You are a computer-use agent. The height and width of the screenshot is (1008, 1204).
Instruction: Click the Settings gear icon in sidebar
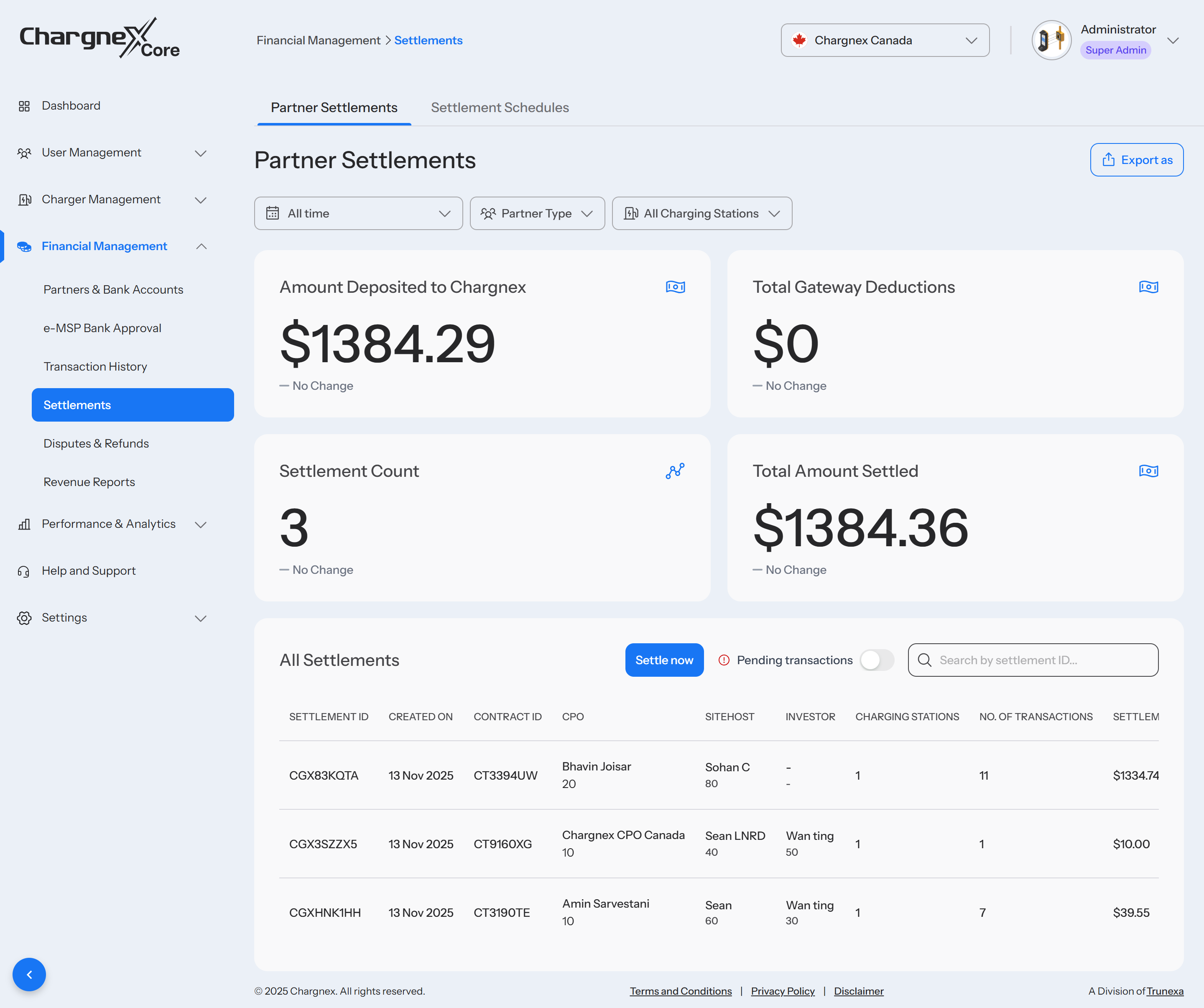click(x=24, y=618)
